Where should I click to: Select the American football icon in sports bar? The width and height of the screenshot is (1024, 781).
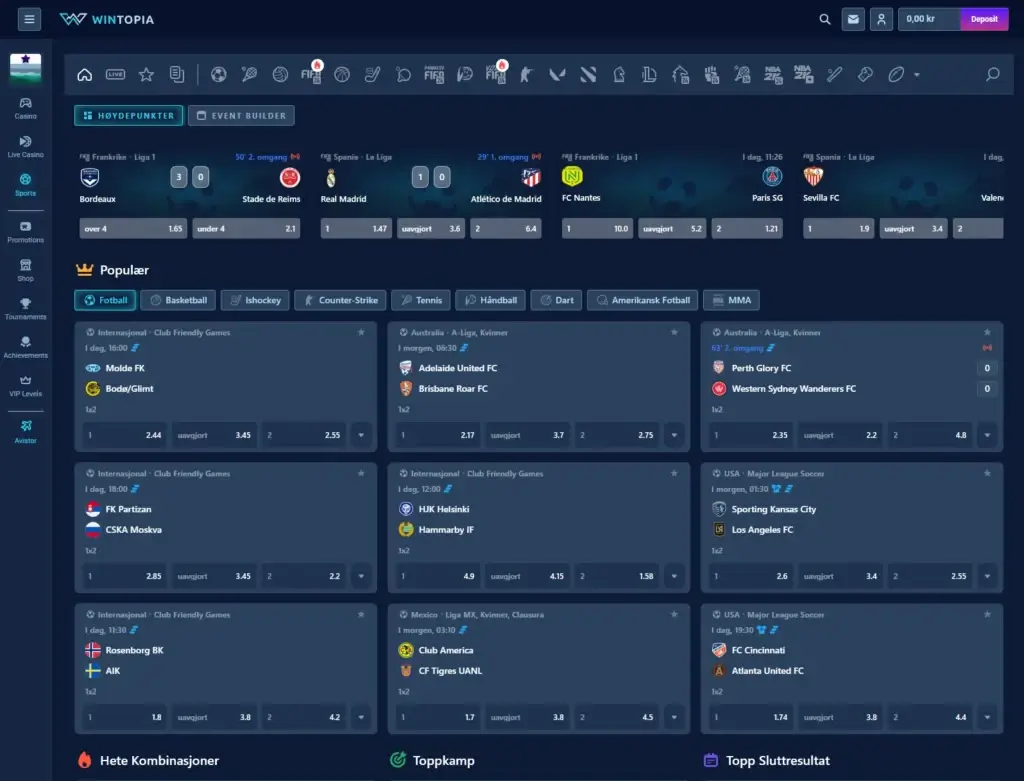click(x=896, y=74)
